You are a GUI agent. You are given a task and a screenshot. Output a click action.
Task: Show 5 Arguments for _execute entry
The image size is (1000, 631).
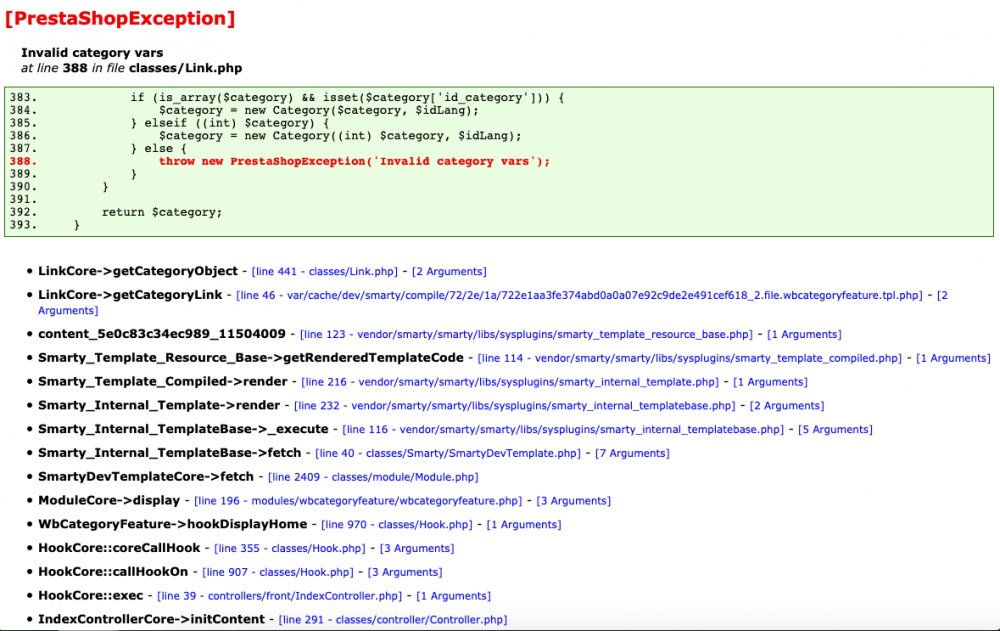(x=835, y=429)
